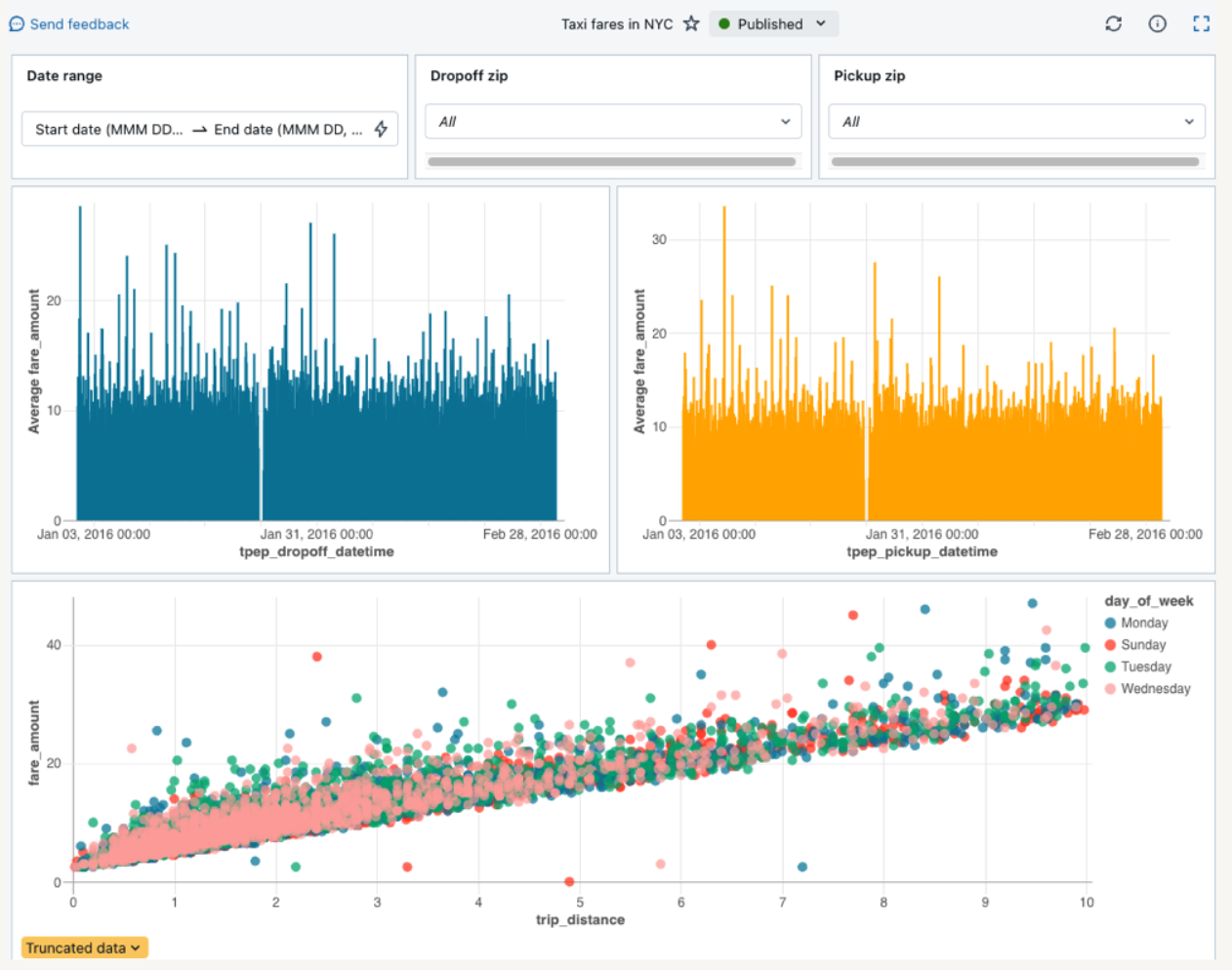Open the dashboard info icon
The width and height of the screenshot is (1232, 970).
tap(1157, 23)
